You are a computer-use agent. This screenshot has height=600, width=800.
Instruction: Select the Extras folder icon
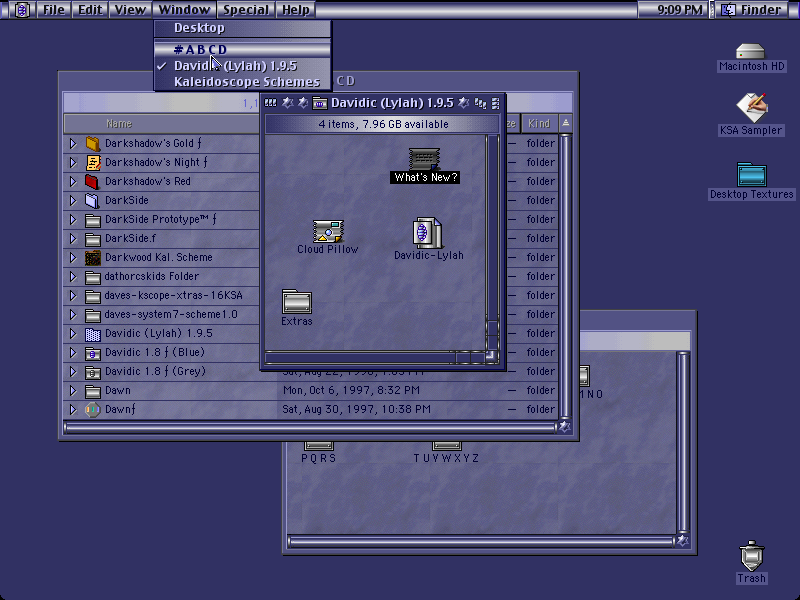tap(296, 302)
